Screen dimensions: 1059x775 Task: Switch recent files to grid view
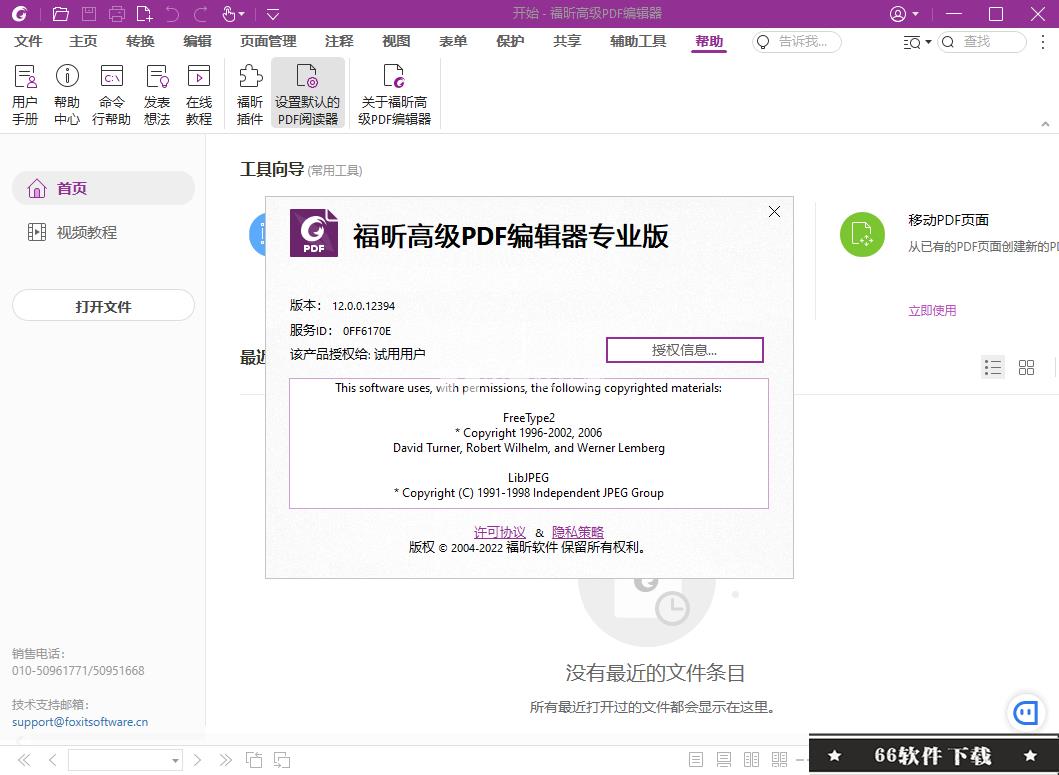point(1027,367)
